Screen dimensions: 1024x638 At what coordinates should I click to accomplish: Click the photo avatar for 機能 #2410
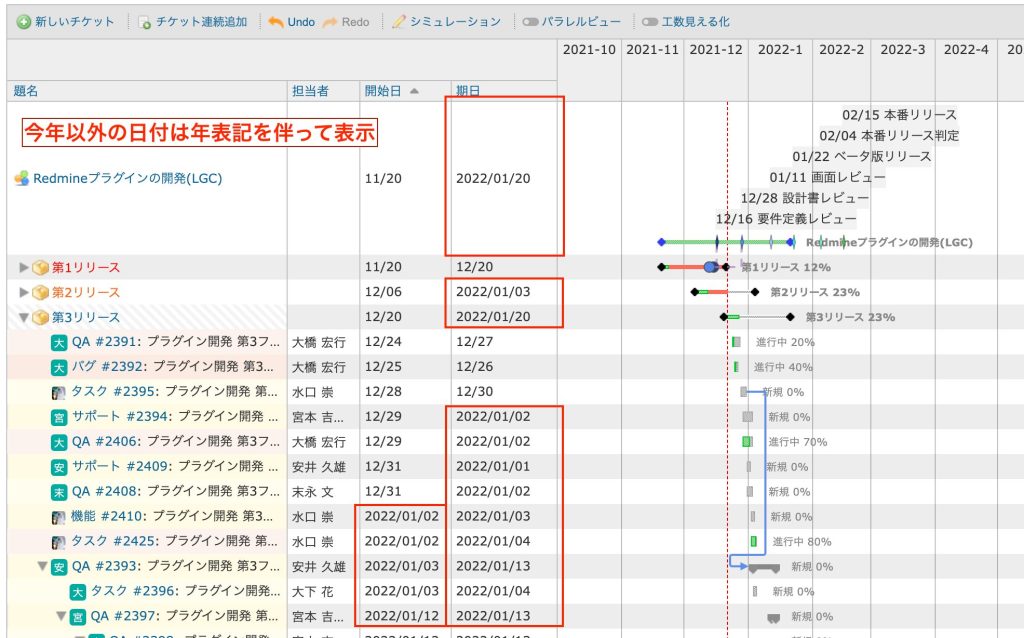59,517
